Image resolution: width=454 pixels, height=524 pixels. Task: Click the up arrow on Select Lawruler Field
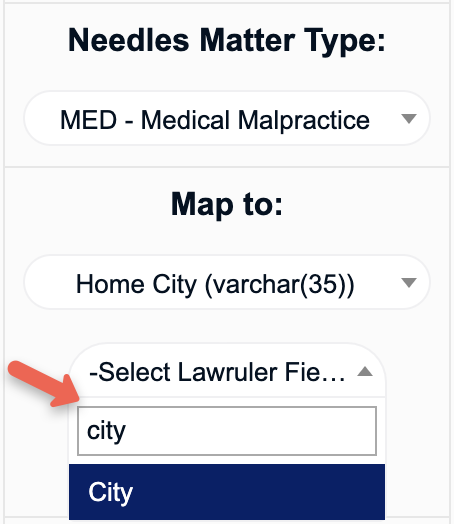point(365,371)
